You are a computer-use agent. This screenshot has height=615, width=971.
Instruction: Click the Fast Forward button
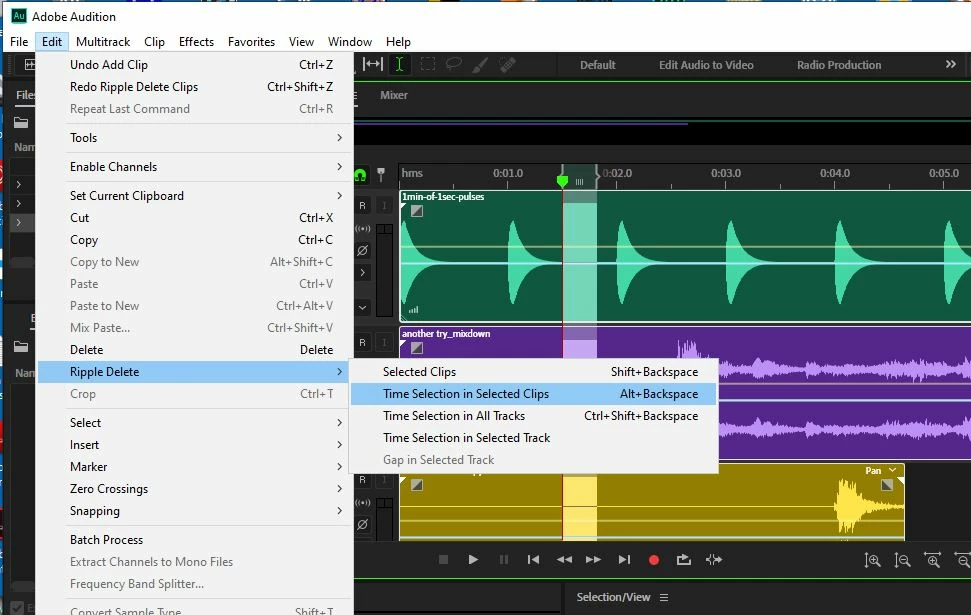(x=593, y=560)
